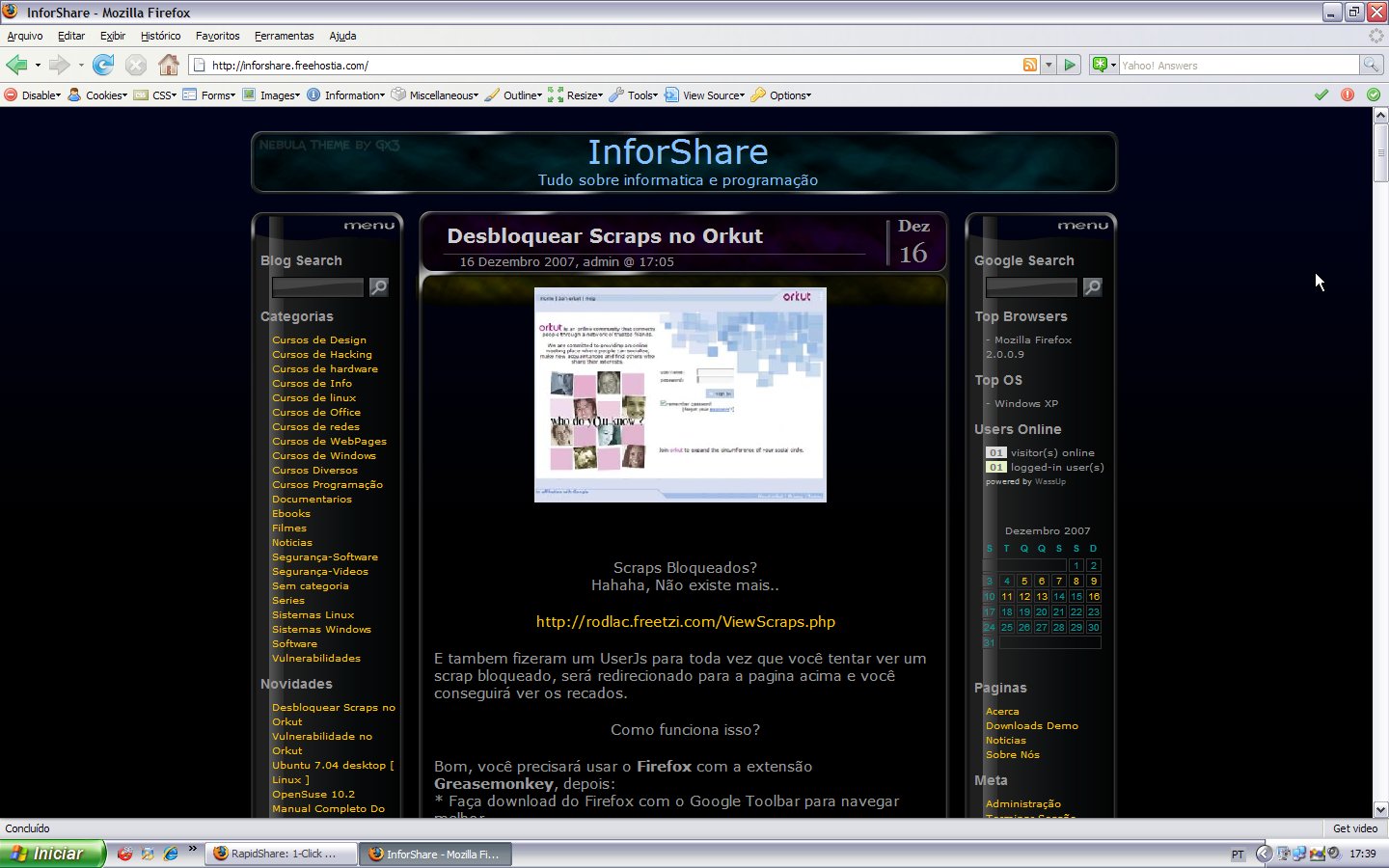
Task: Open the Iniciar start button
Action: coord(52,854)
